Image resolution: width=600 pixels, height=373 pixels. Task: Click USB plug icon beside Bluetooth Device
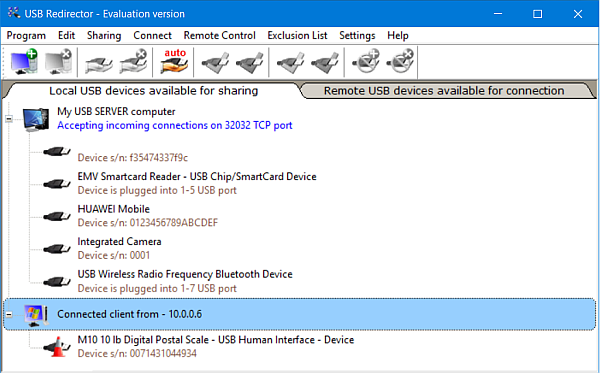(x=57, y=282)
